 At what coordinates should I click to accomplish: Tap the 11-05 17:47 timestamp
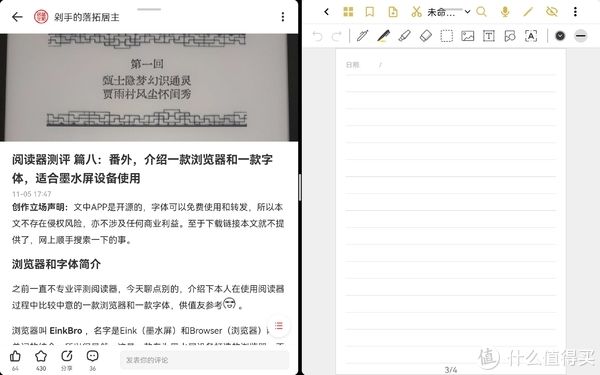[31, 194]
